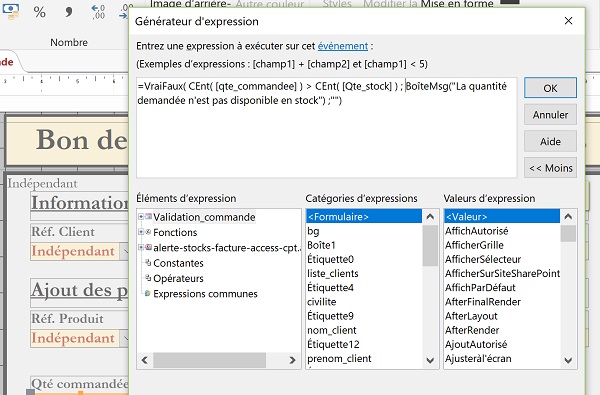Click the categories list scroll down arrow
The width and height of the screenshot is (600, 395).
coord(430,360)
